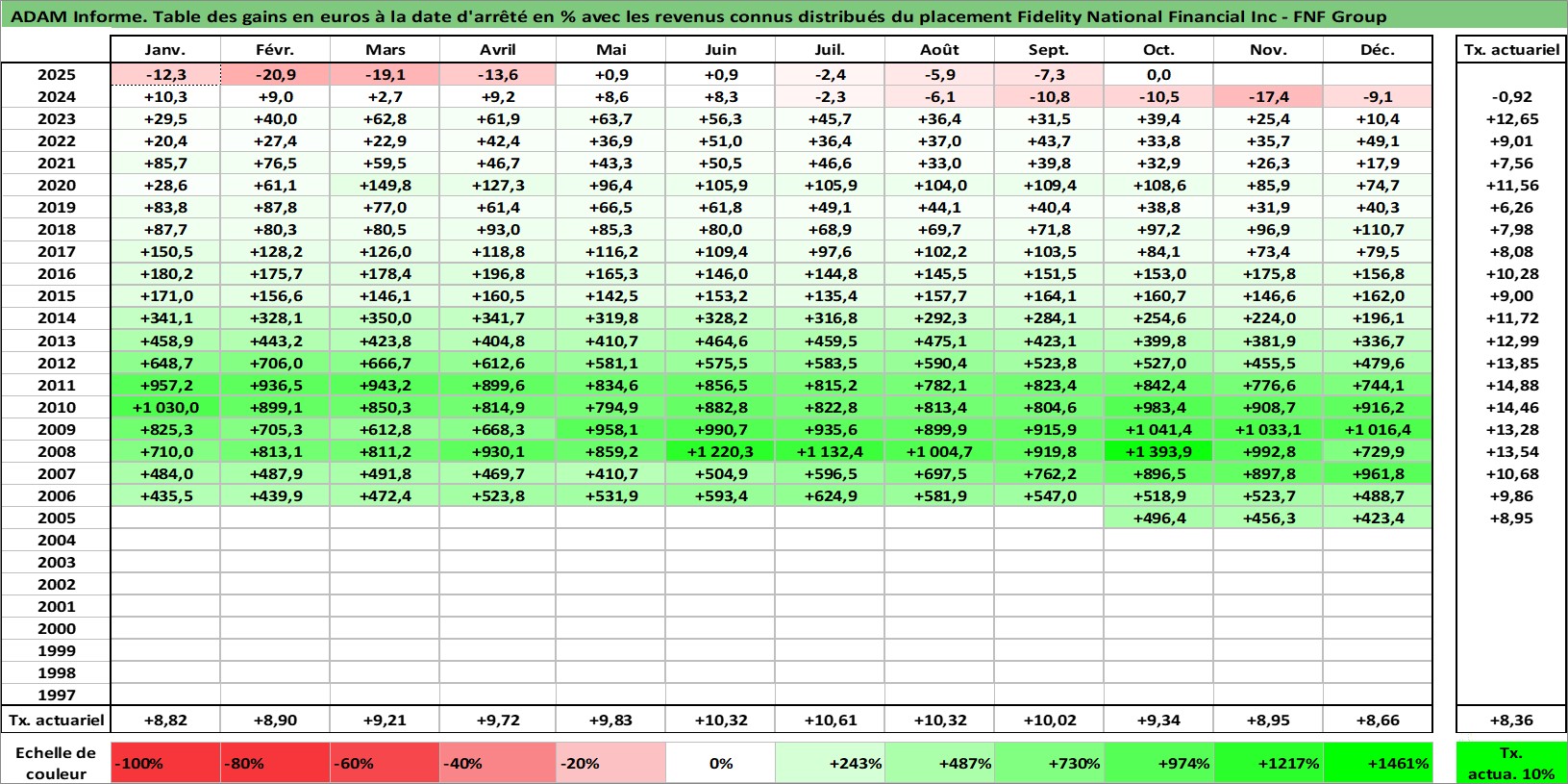The height and width of the screenshot is (784, 1568).
Task: Select cell +1 220,3 in Juin 2008
Action: point(720,451)
